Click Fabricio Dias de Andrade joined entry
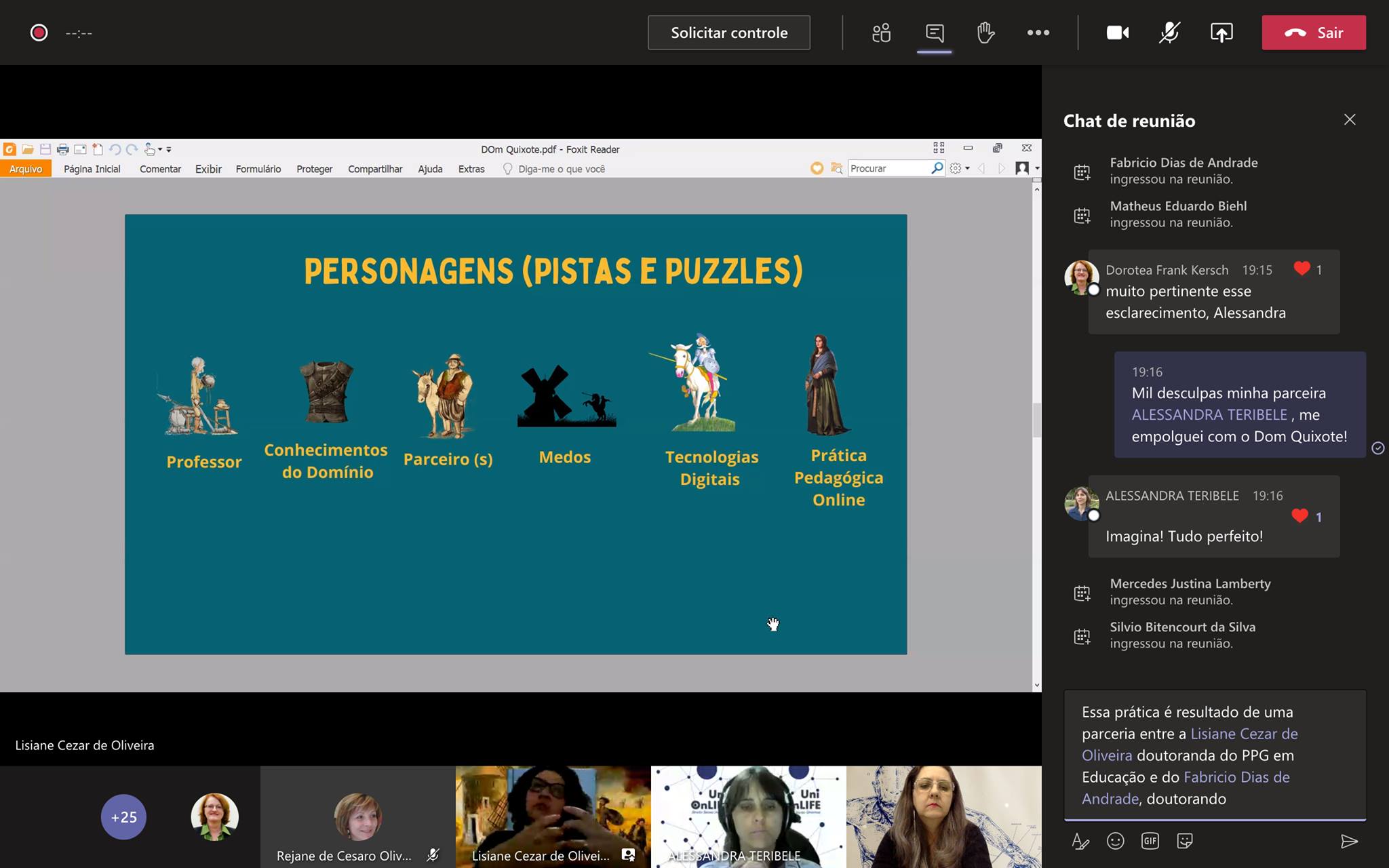1389x868 pixels. click(x=1183, y=170)
